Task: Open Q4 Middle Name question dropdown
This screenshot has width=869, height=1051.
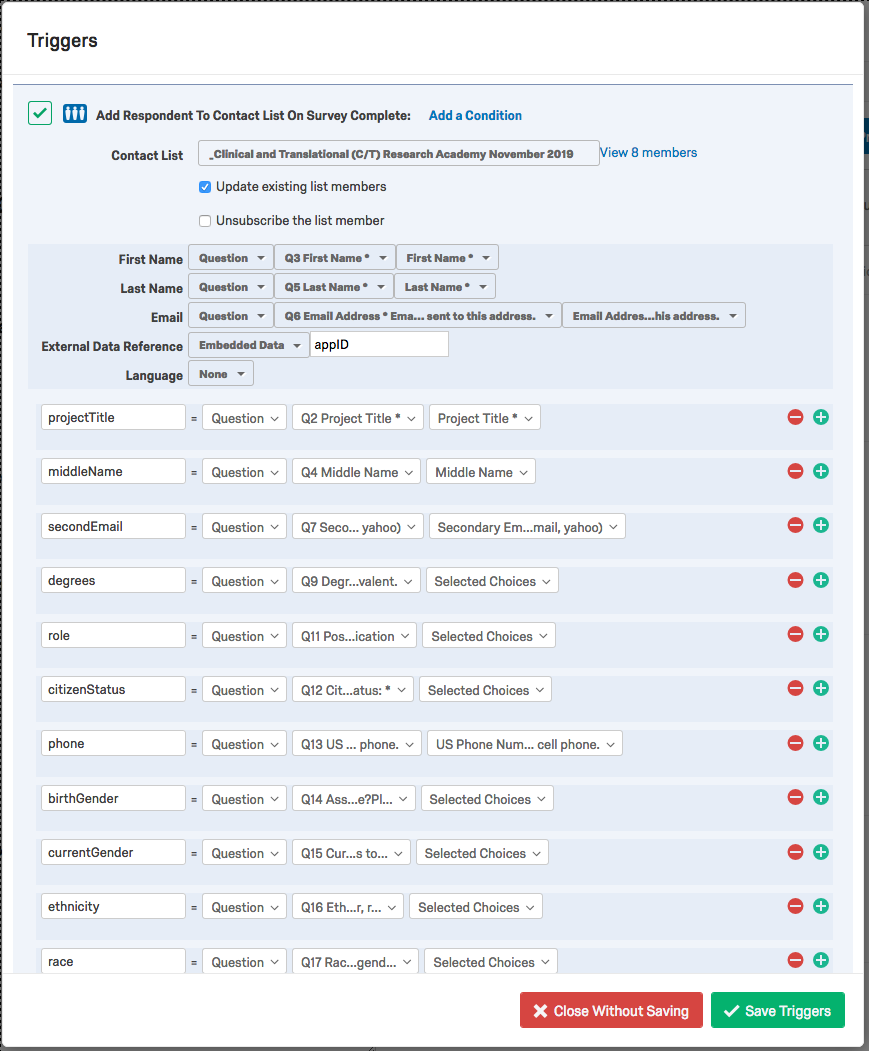Action: pos(357,473)
